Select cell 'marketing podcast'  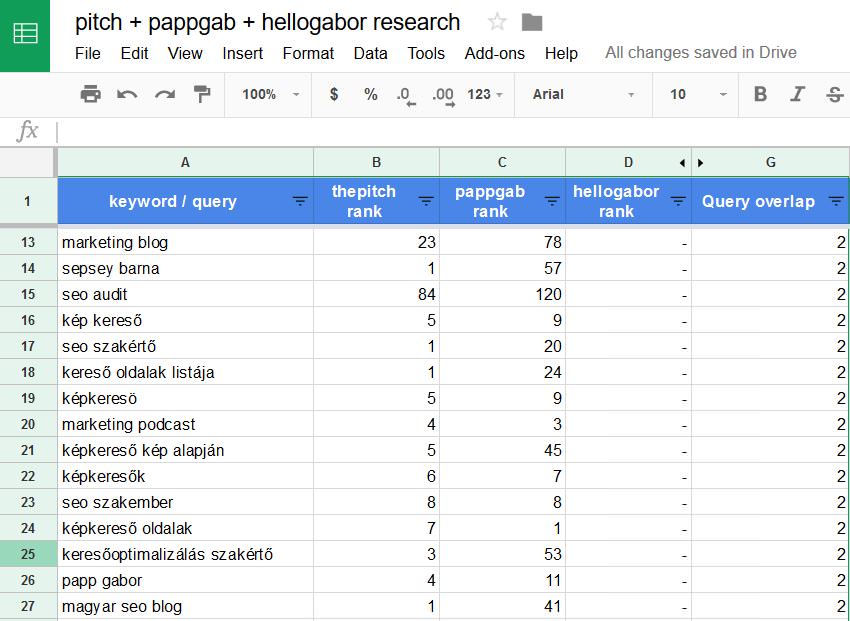[x=185, y=424]
